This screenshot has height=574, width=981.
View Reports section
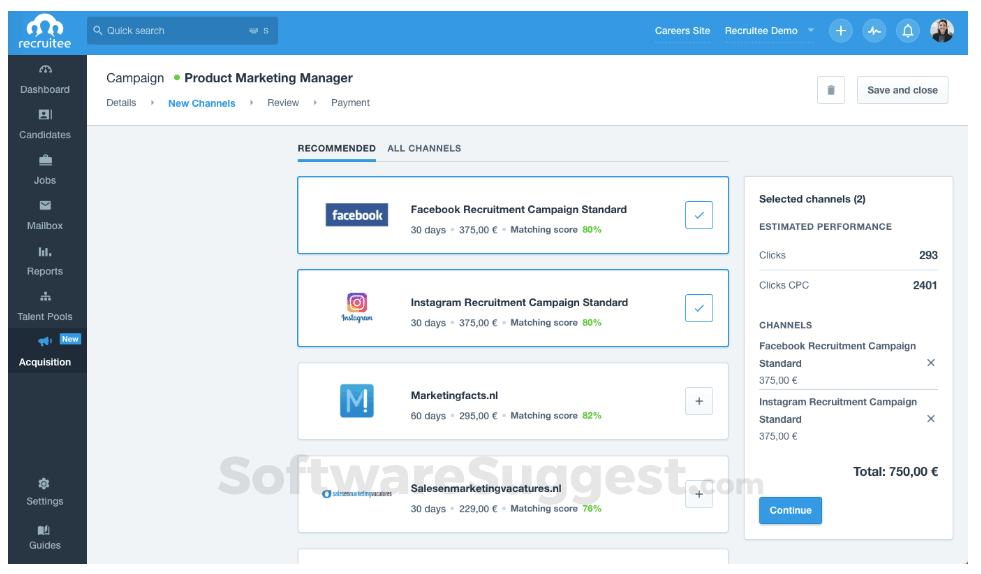coord(45,261)
